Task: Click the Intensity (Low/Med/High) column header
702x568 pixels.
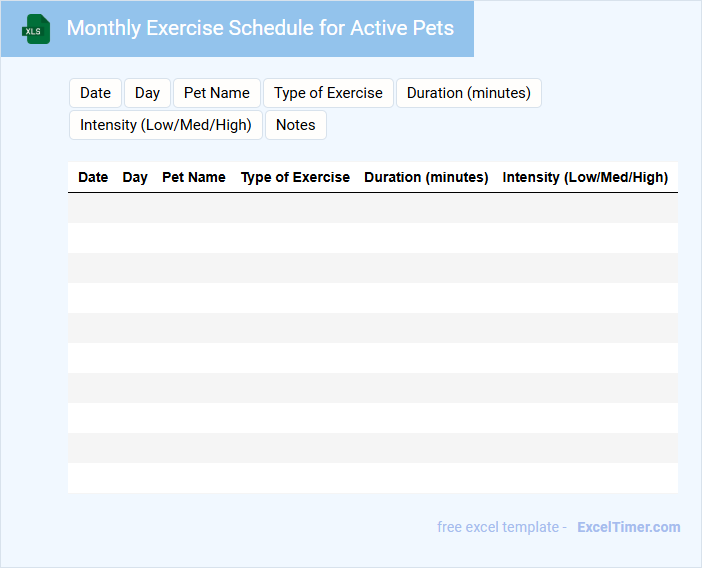Action: click(x=585, y=177)
